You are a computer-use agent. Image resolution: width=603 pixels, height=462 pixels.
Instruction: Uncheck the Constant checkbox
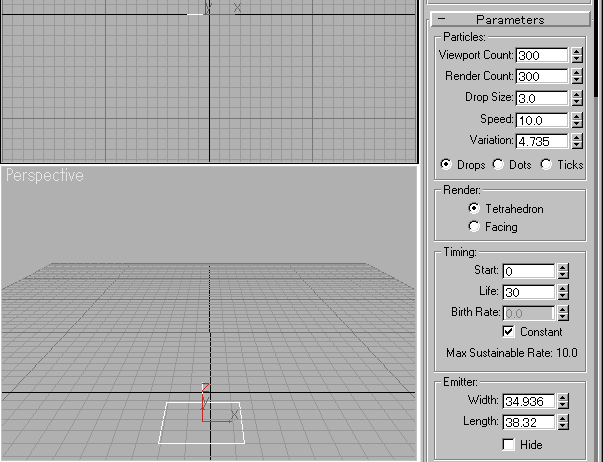(508, 332)
